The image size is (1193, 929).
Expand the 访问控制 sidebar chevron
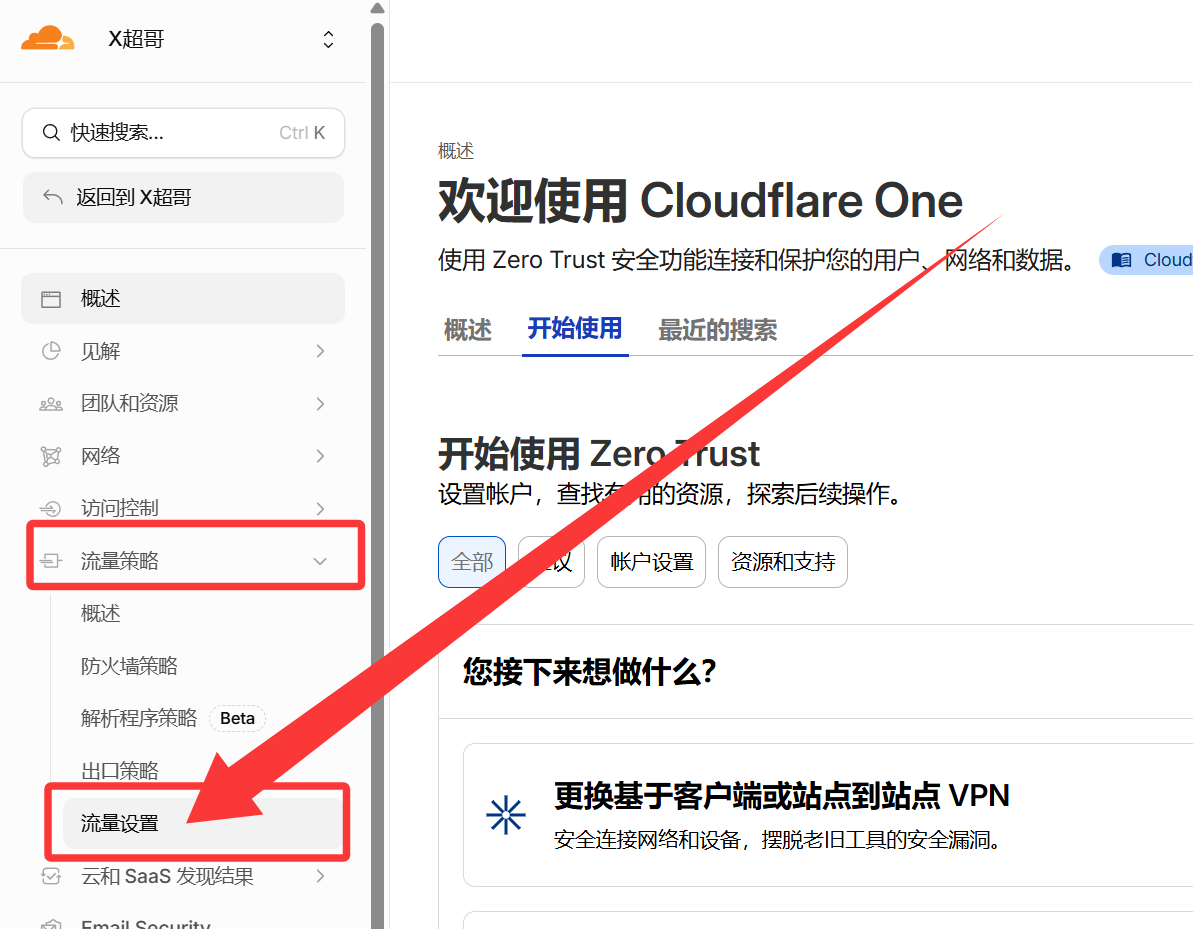coord(320,508)
